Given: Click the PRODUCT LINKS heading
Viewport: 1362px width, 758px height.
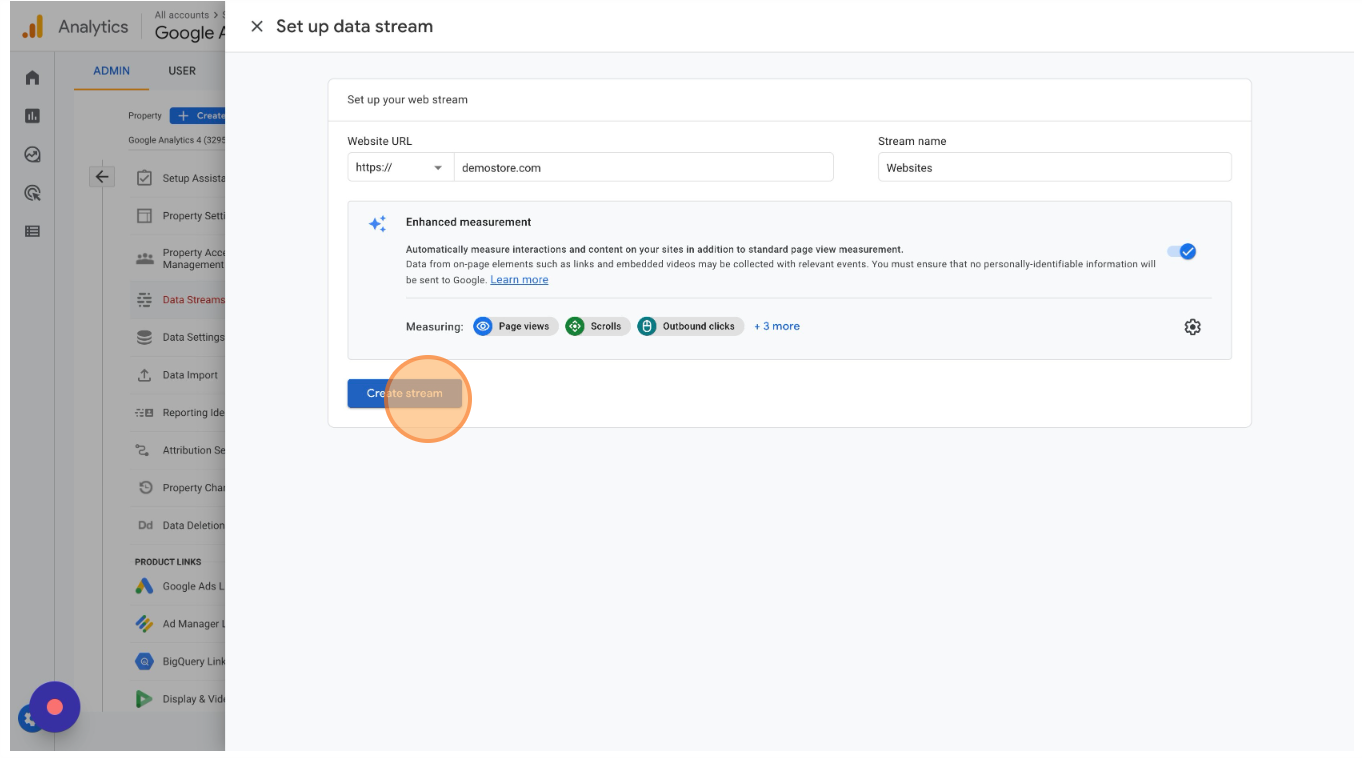Looking at the screenshot, I should point(168,562).
